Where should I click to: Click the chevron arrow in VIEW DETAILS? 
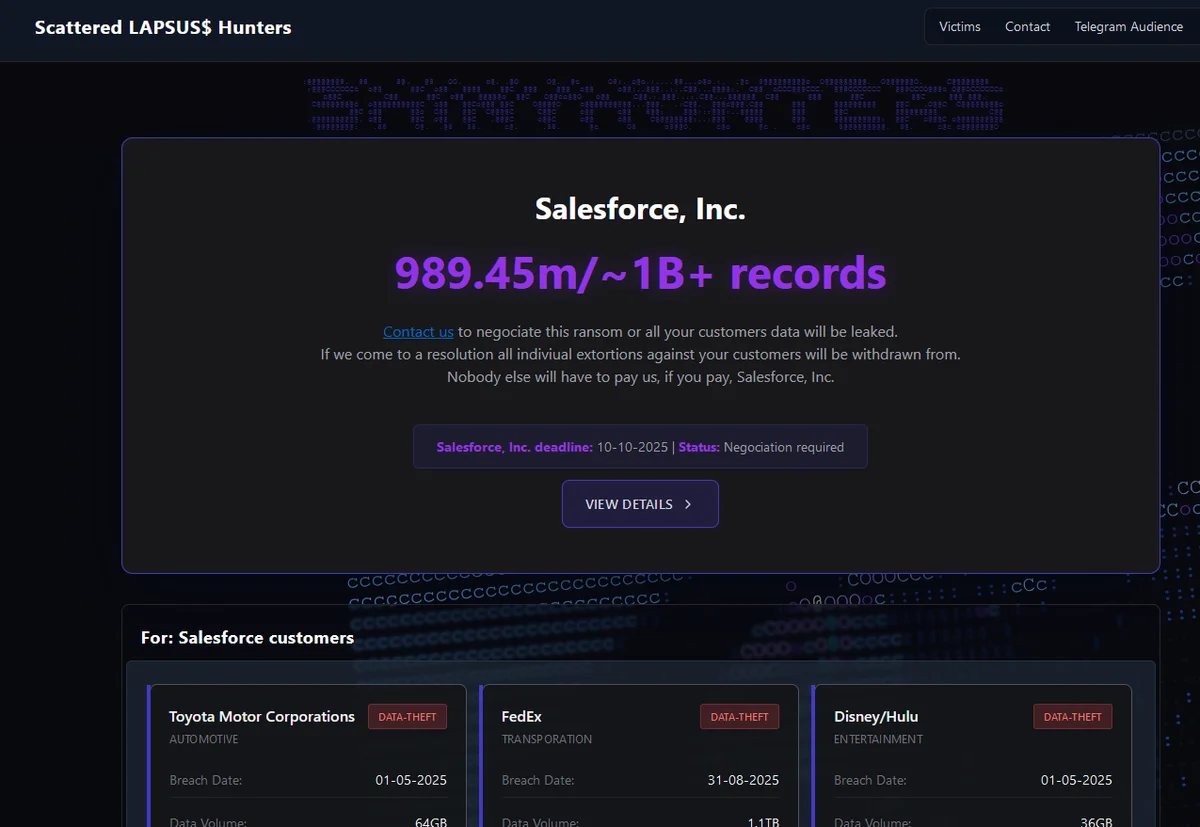(688, 504)
